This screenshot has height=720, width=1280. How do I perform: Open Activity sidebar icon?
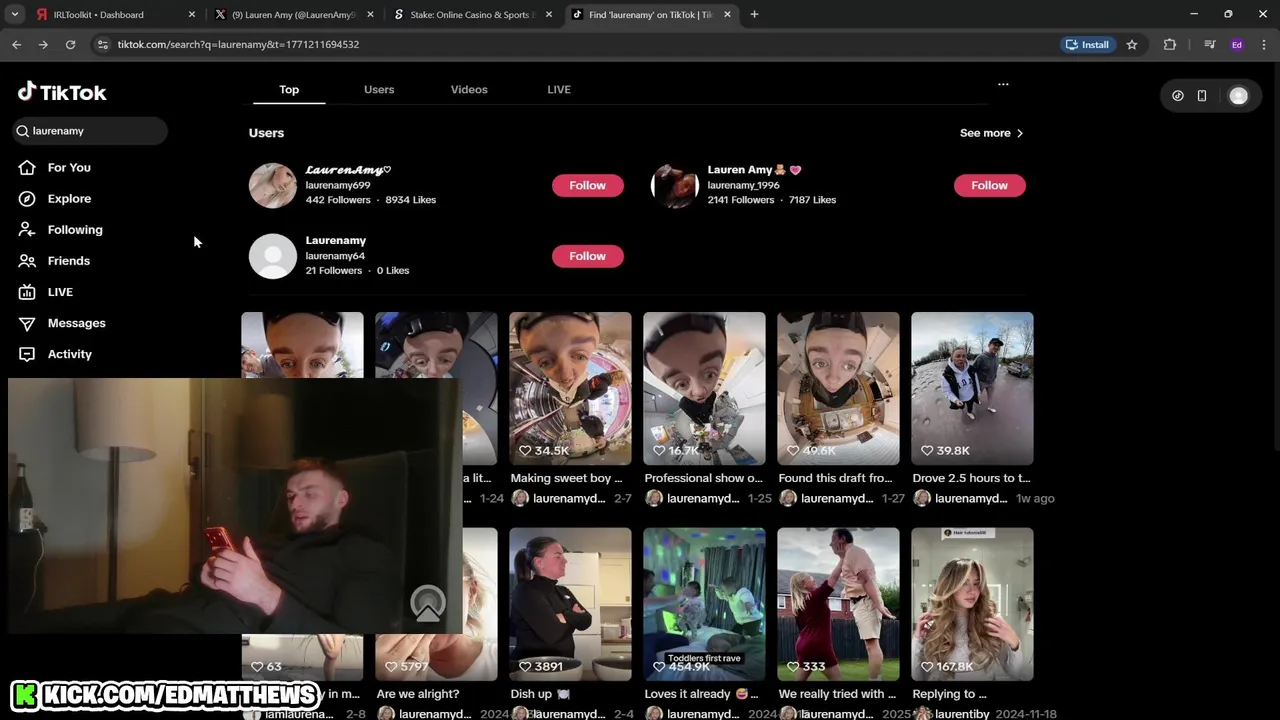pos(27,353)
